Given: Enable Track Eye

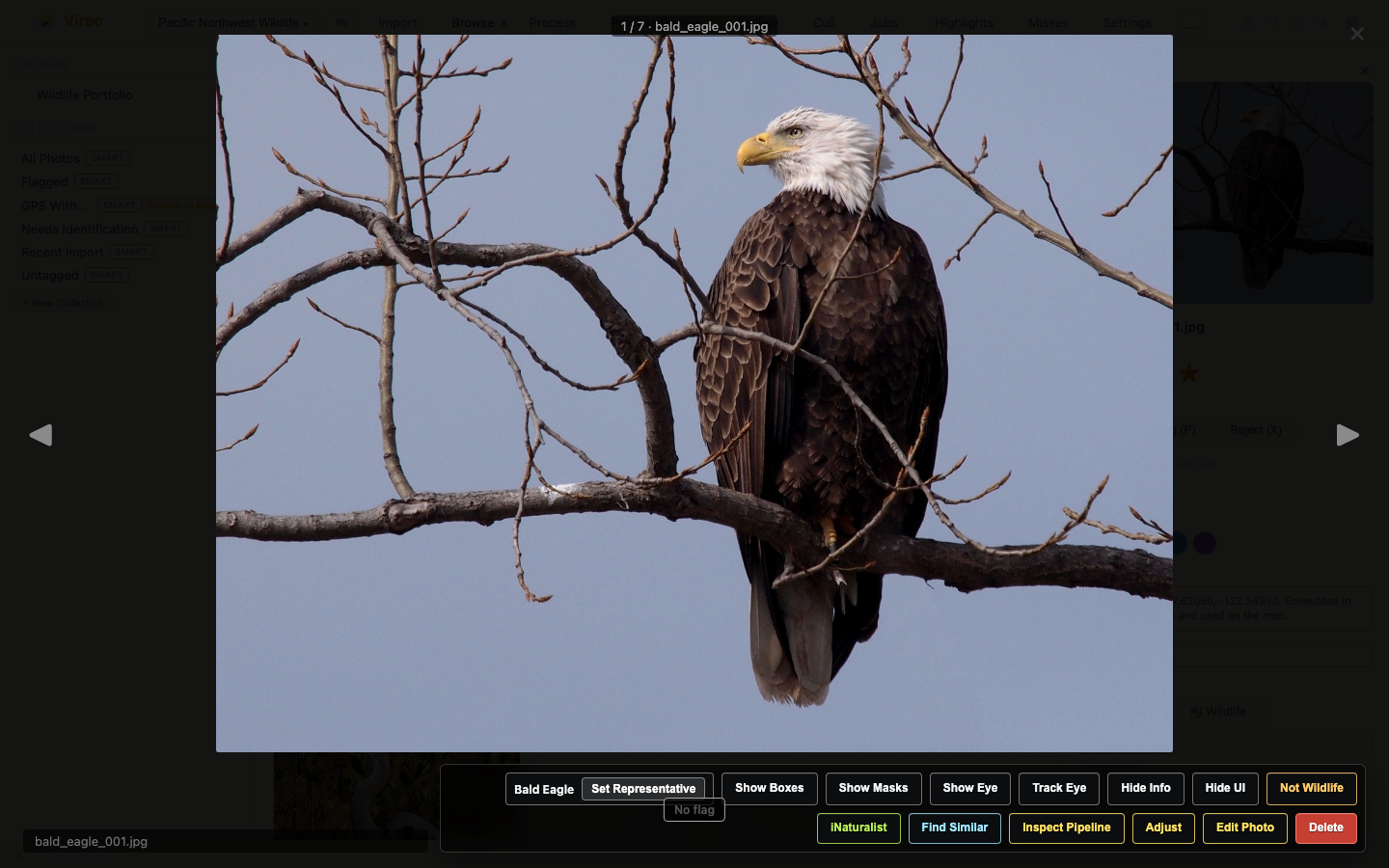Looking at the screenshot, I should coord(1059,788).
